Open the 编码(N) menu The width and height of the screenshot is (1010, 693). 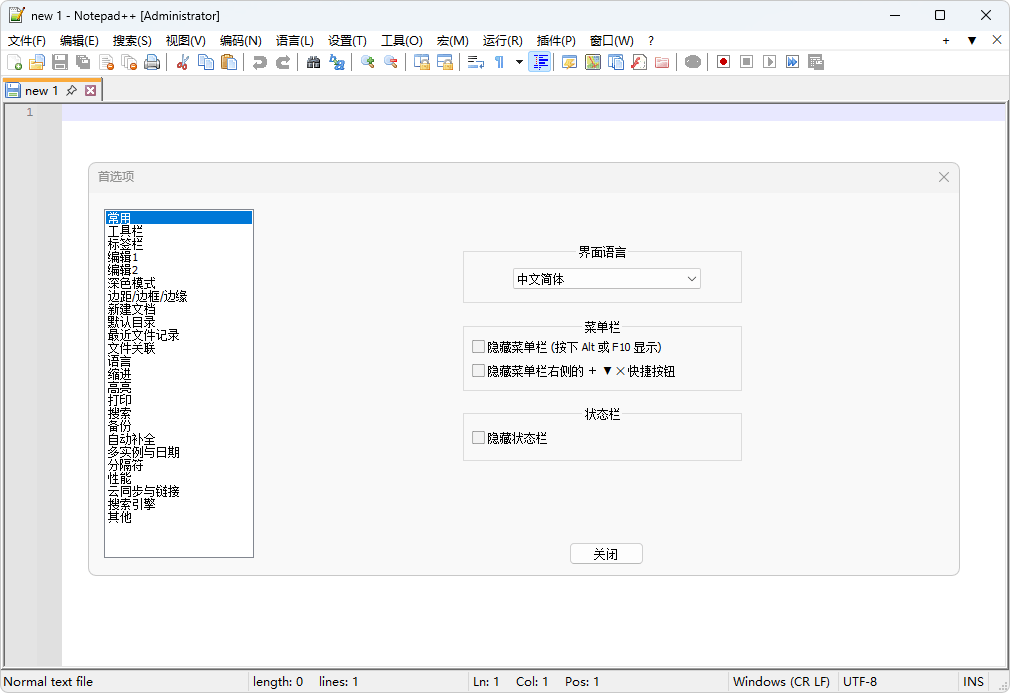tap(240, 41)
